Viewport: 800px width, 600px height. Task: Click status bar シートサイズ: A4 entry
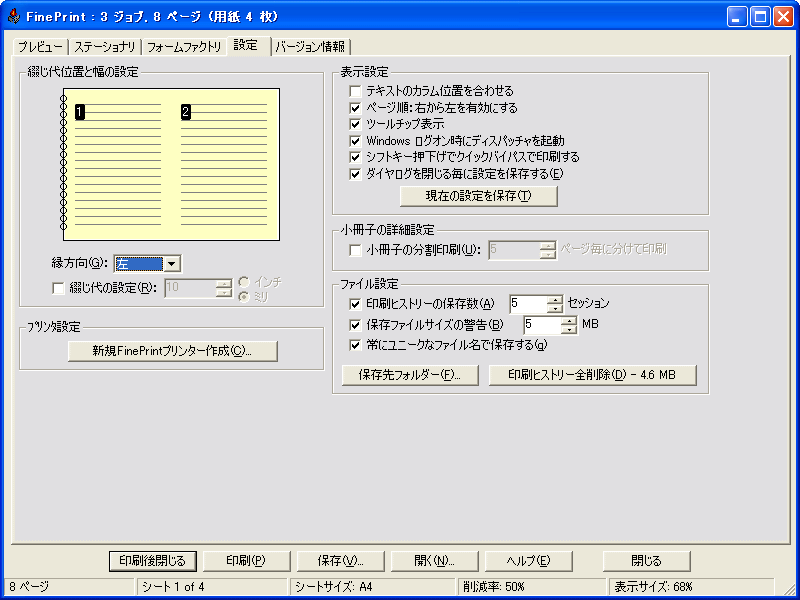pyautogui.click(x=372, y=587)
